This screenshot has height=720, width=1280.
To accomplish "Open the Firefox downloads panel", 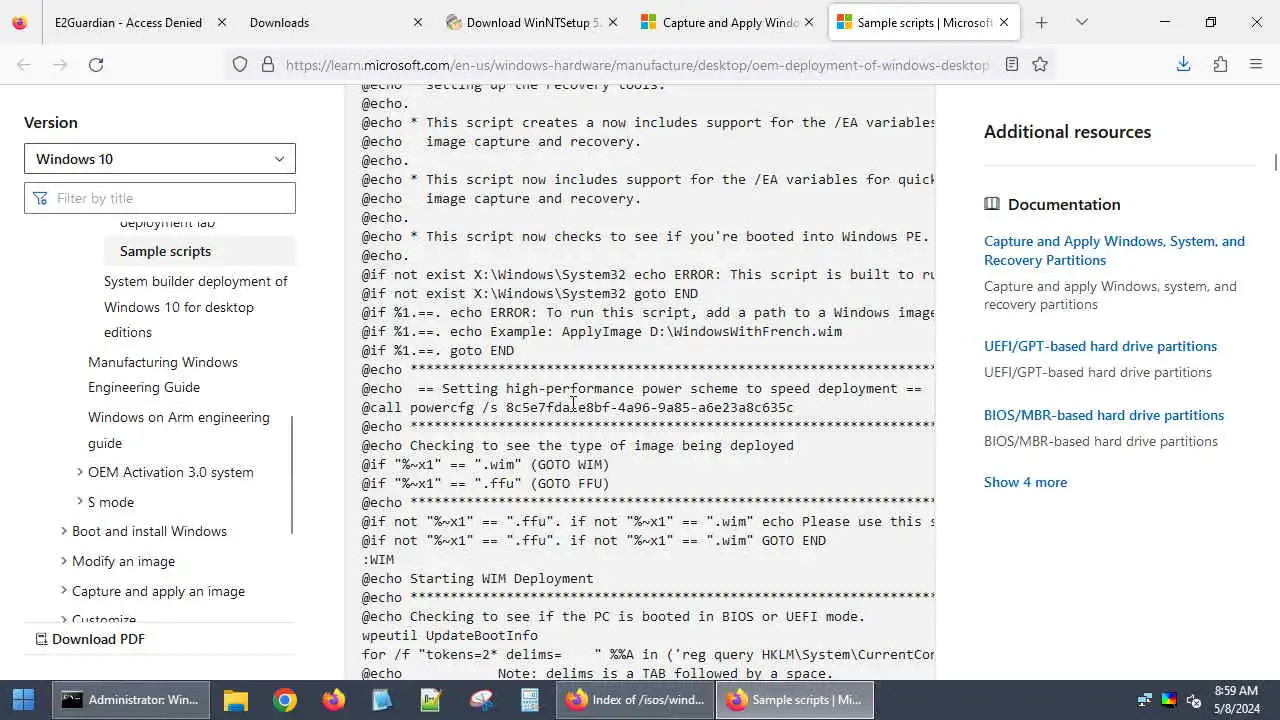I will 1183,64.
